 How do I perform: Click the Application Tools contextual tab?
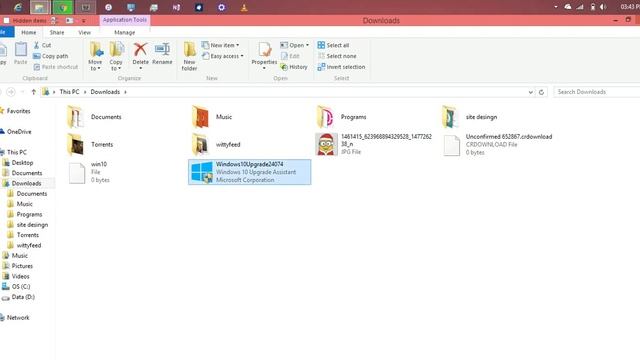pos(124,20)
